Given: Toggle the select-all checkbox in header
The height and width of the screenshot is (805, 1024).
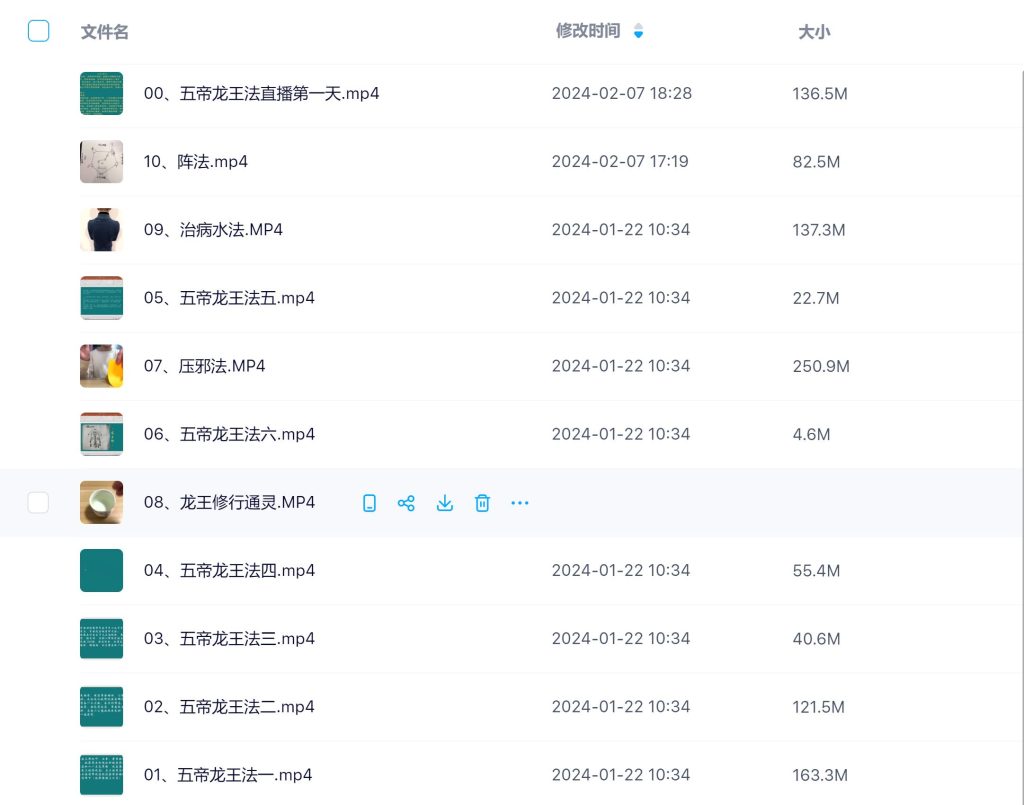Looking at the screenshot, I should 38,31.
